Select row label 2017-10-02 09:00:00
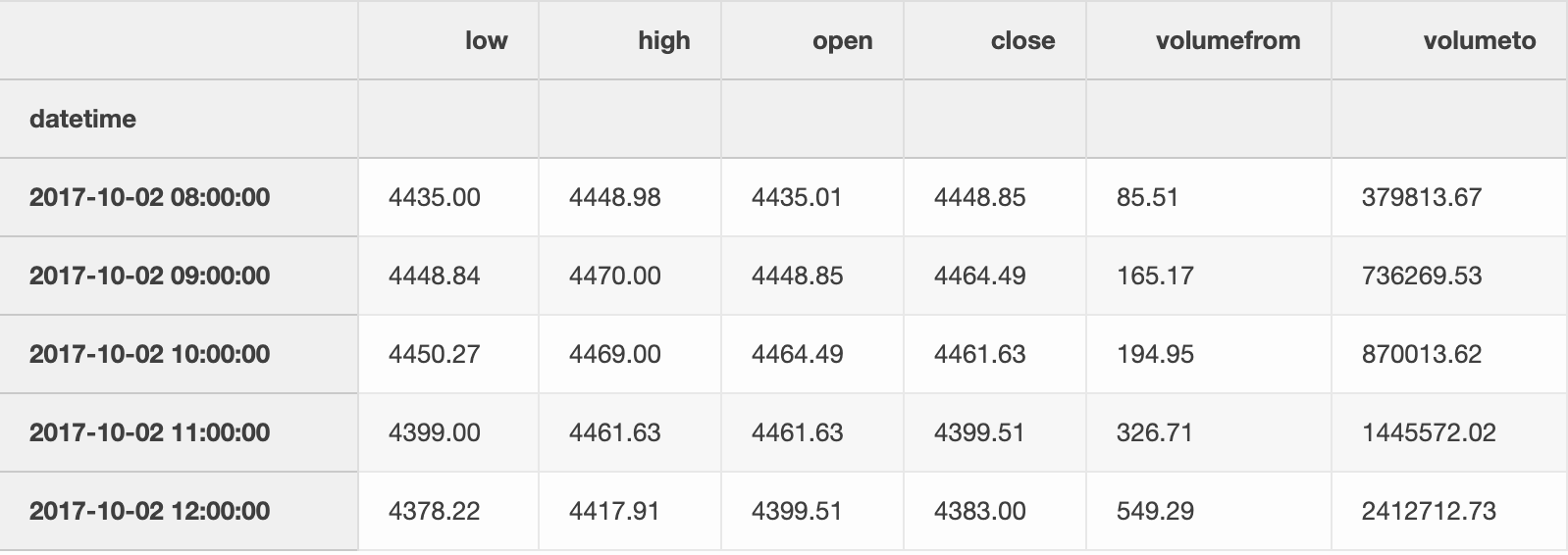 149,276
